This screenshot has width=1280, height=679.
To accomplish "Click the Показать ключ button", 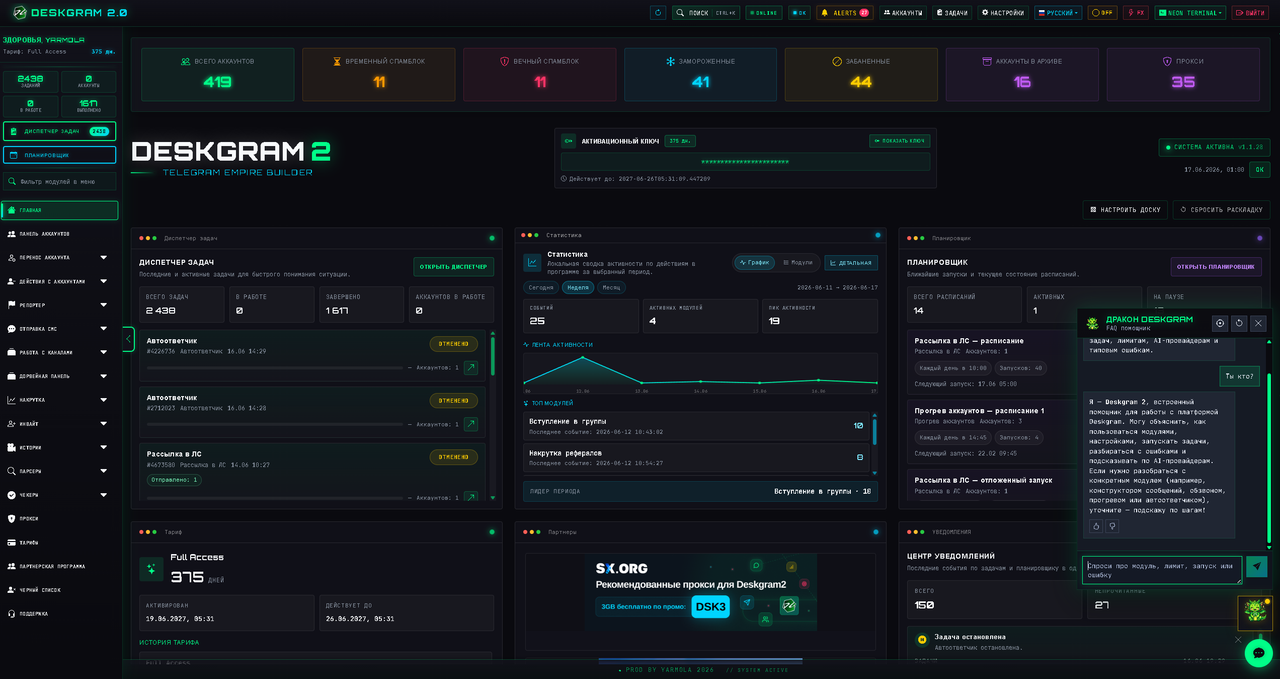I will 899,141.
